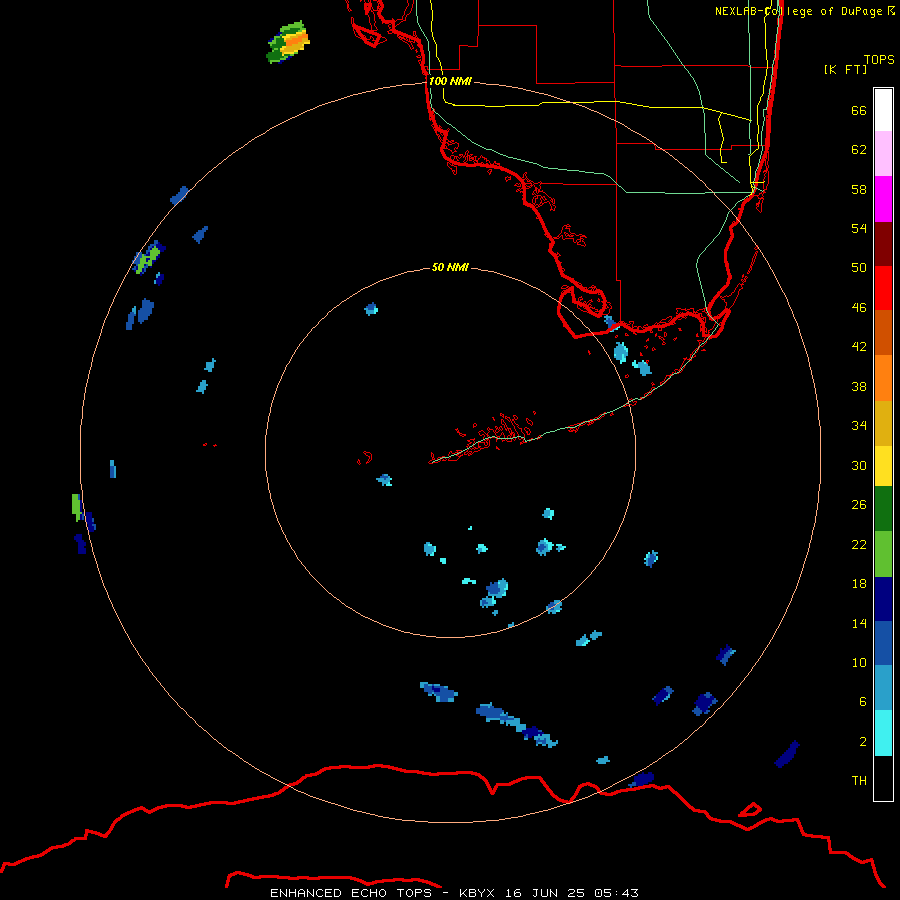
Task: Click the '10' scale label
Action: pos(859,663)
